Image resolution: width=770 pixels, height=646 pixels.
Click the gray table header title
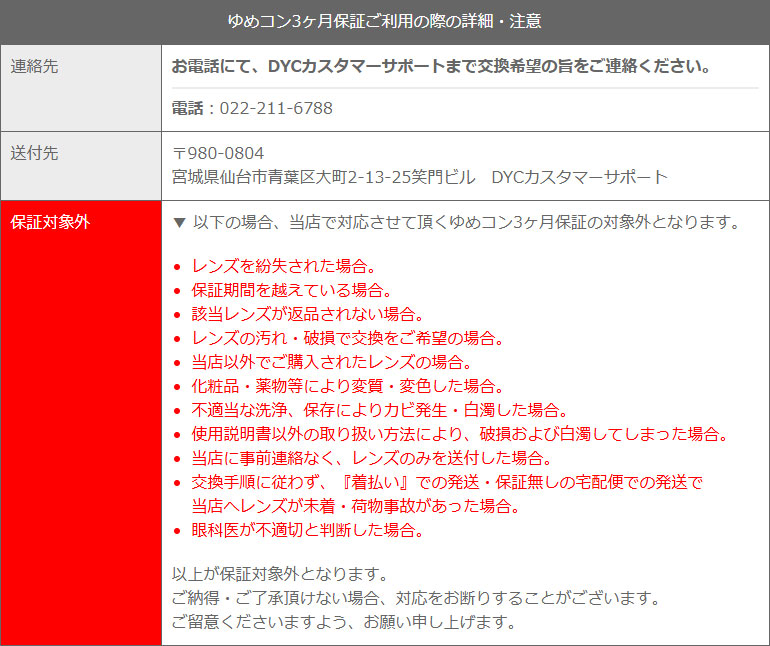click(x=385, y=22)
